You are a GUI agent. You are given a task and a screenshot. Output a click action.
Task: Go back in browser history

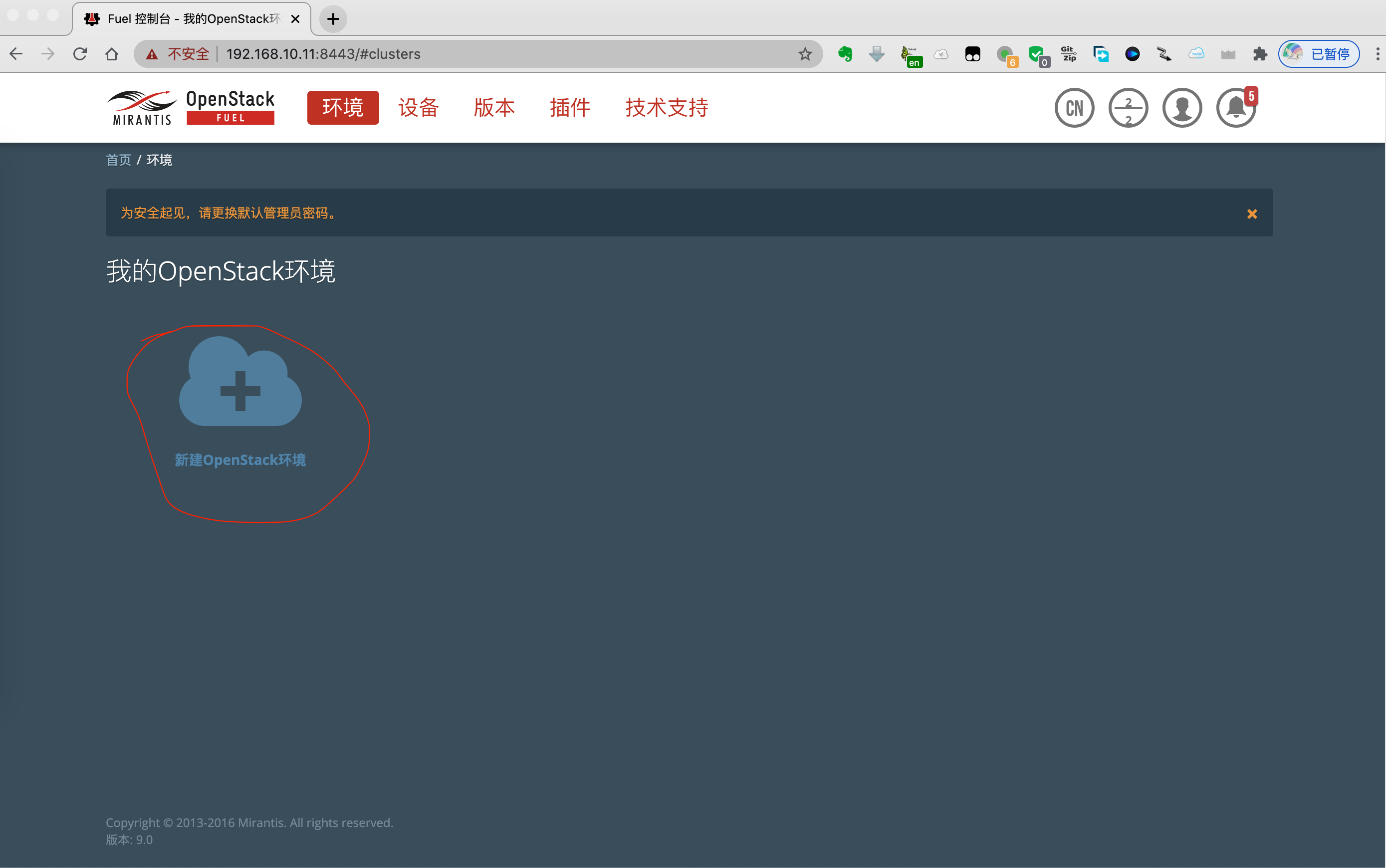16,54
